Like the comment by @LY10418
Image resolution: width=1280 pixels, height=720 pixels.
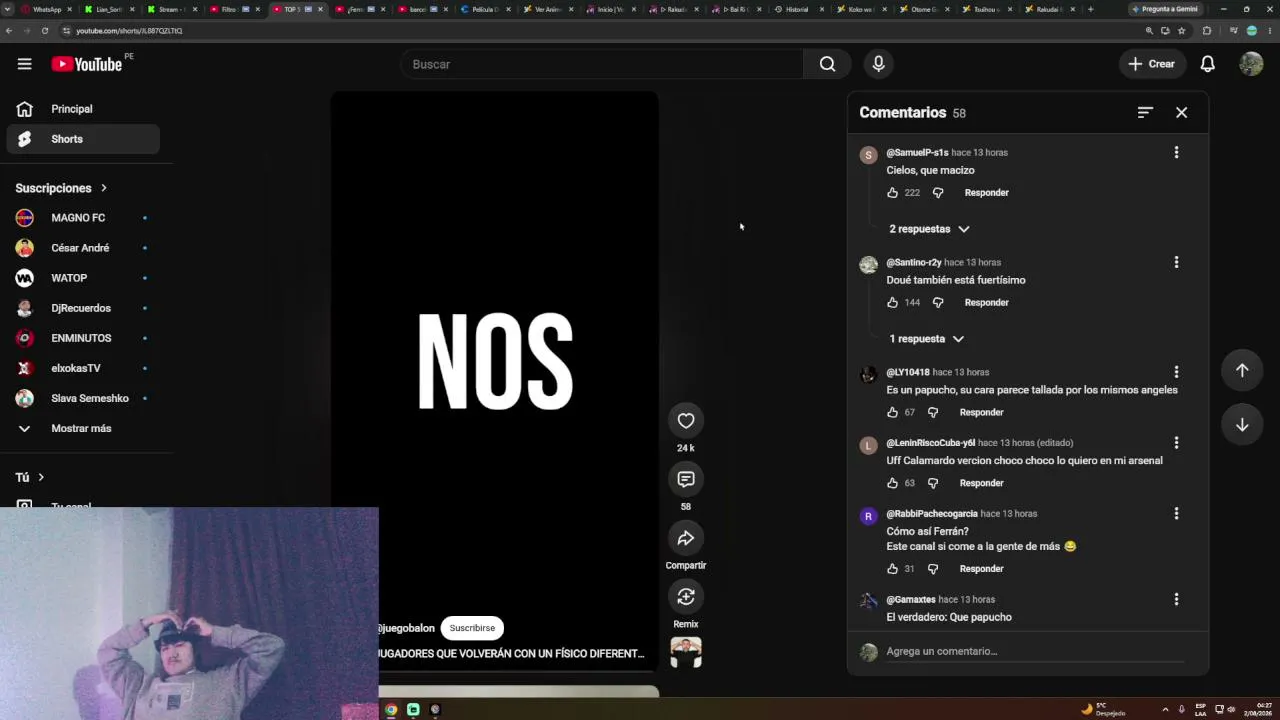[893, 413]
